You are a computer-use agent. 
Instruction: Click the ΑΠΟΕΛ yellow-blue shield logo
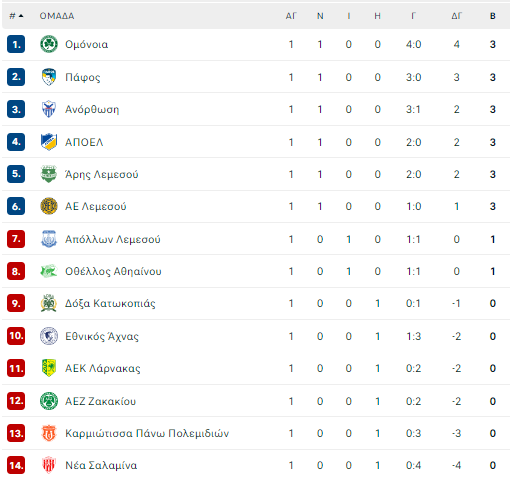pyautogui.click(x=49, y=142)
